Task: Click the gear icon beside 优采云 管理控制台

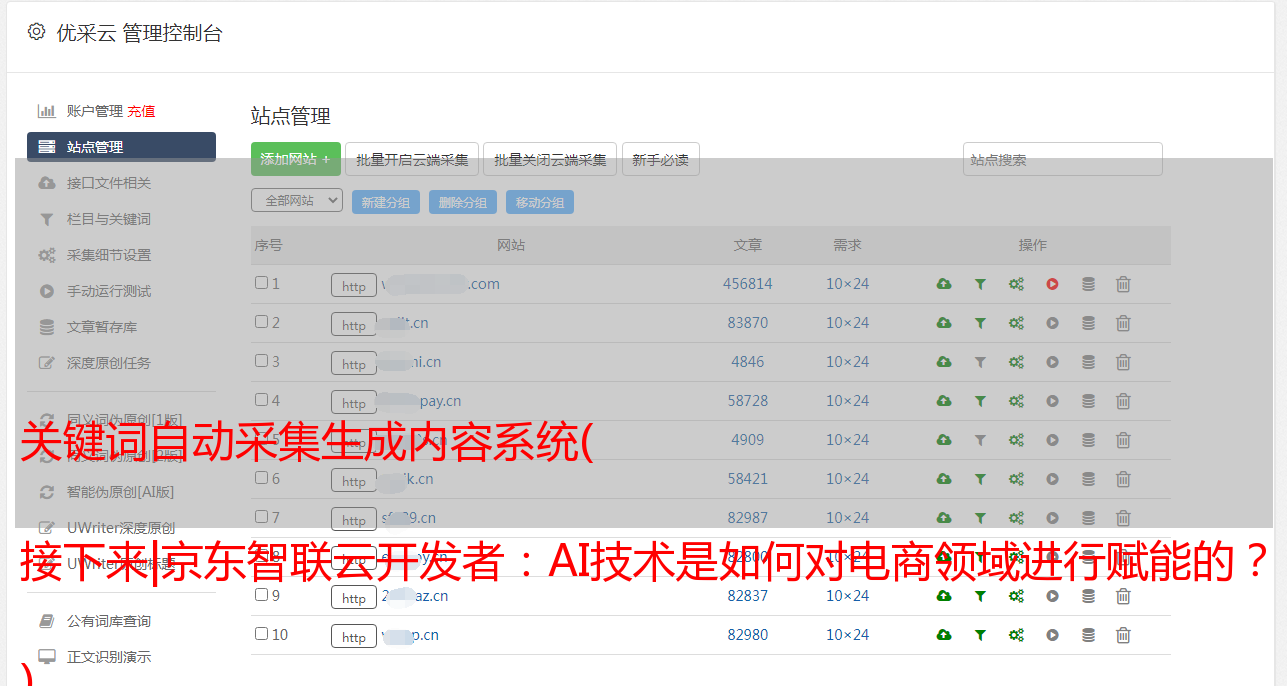Action: coord(36,32)
